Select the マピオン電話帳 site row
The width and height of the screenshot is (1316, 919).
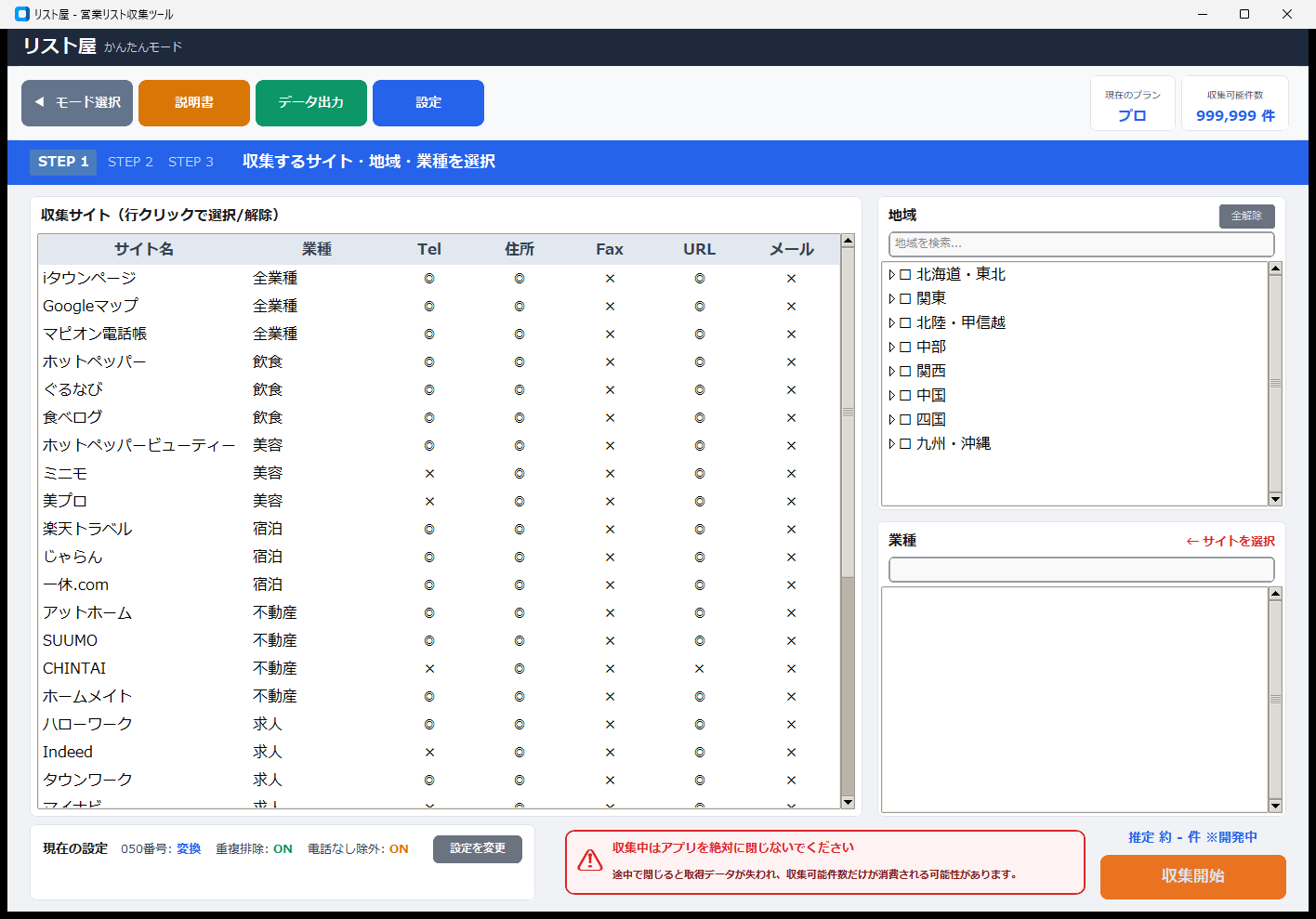tap(439, 335)
